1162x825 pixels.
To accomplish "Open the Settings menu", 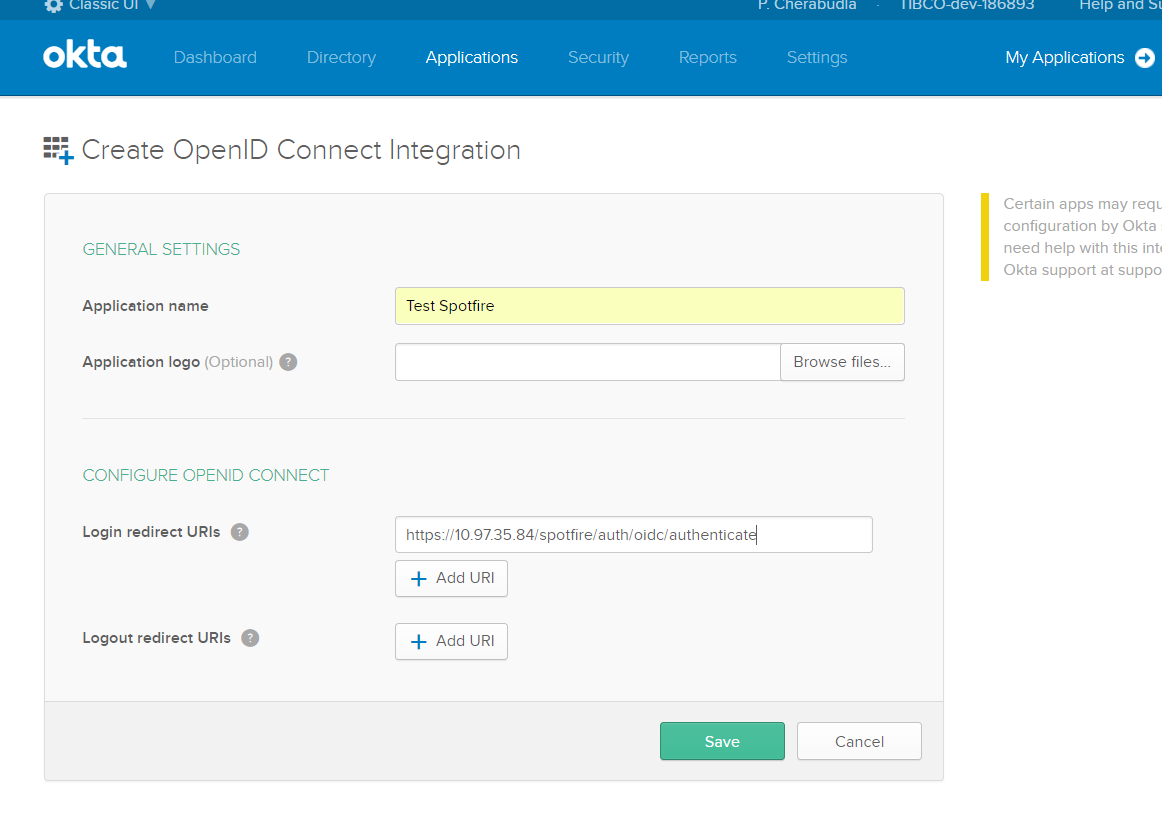I will [816, 58].
